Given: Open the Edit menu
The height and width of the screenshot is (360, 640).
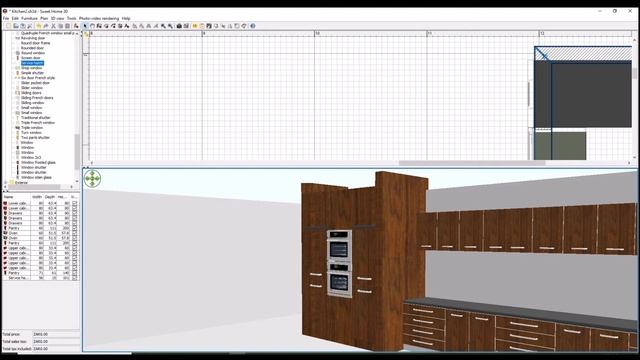Looking at the screenshot, I should point(15,18).
